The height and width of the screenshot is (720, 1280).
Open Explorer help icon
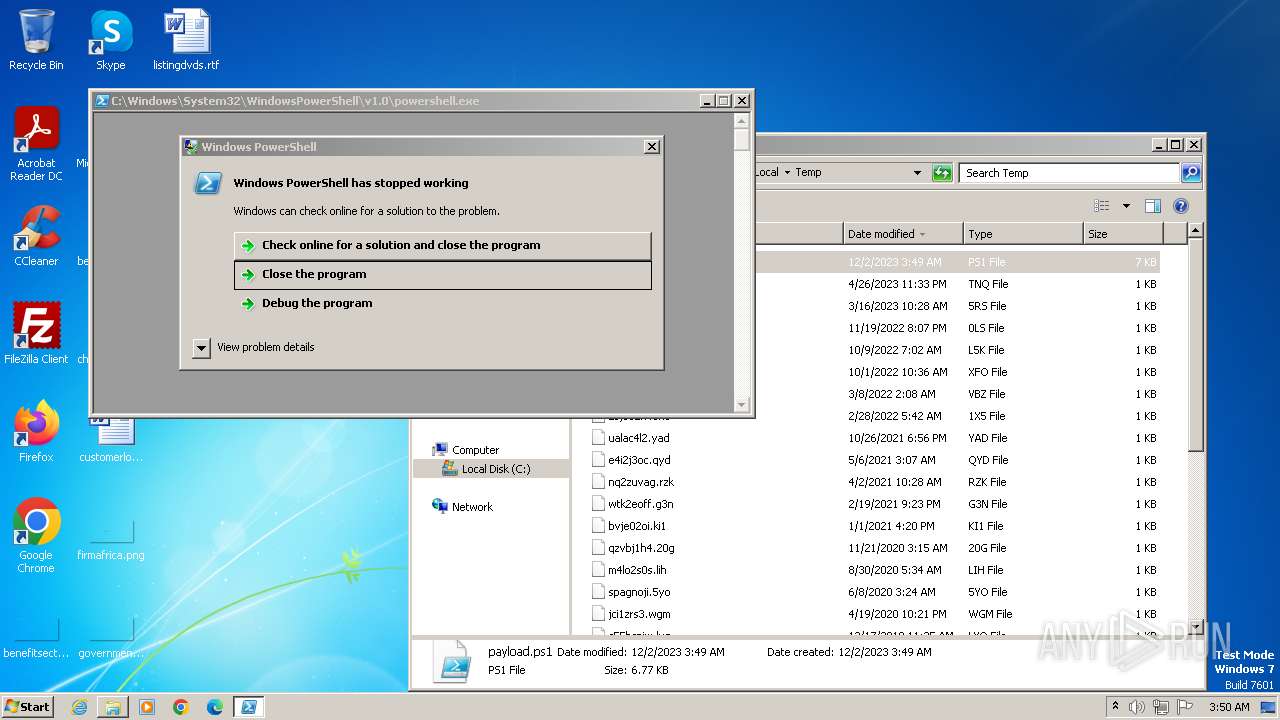(1180, 206)
